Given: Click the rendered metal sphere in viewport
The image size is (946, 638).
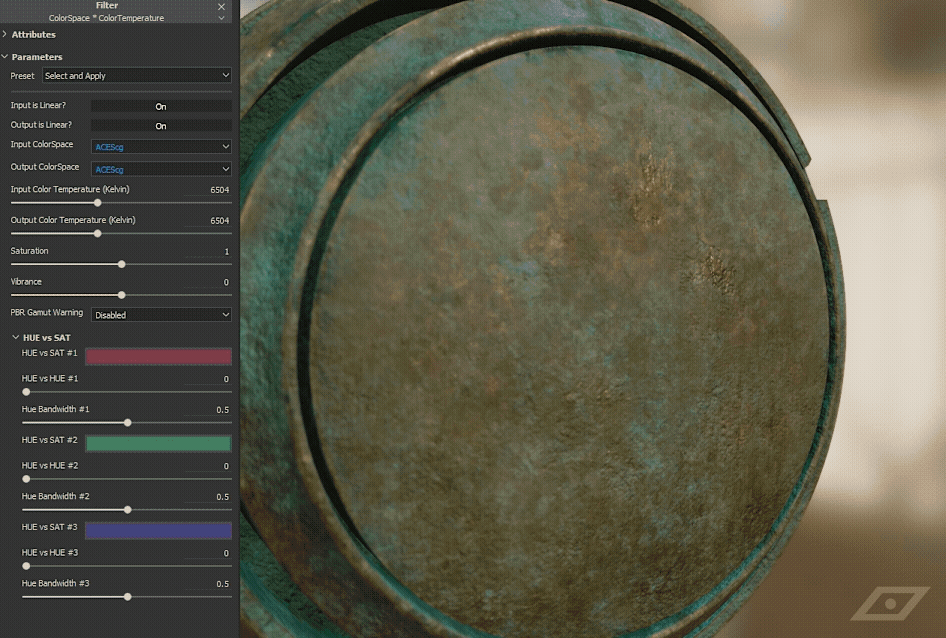Looking at the screenshot, I should 543,320.
